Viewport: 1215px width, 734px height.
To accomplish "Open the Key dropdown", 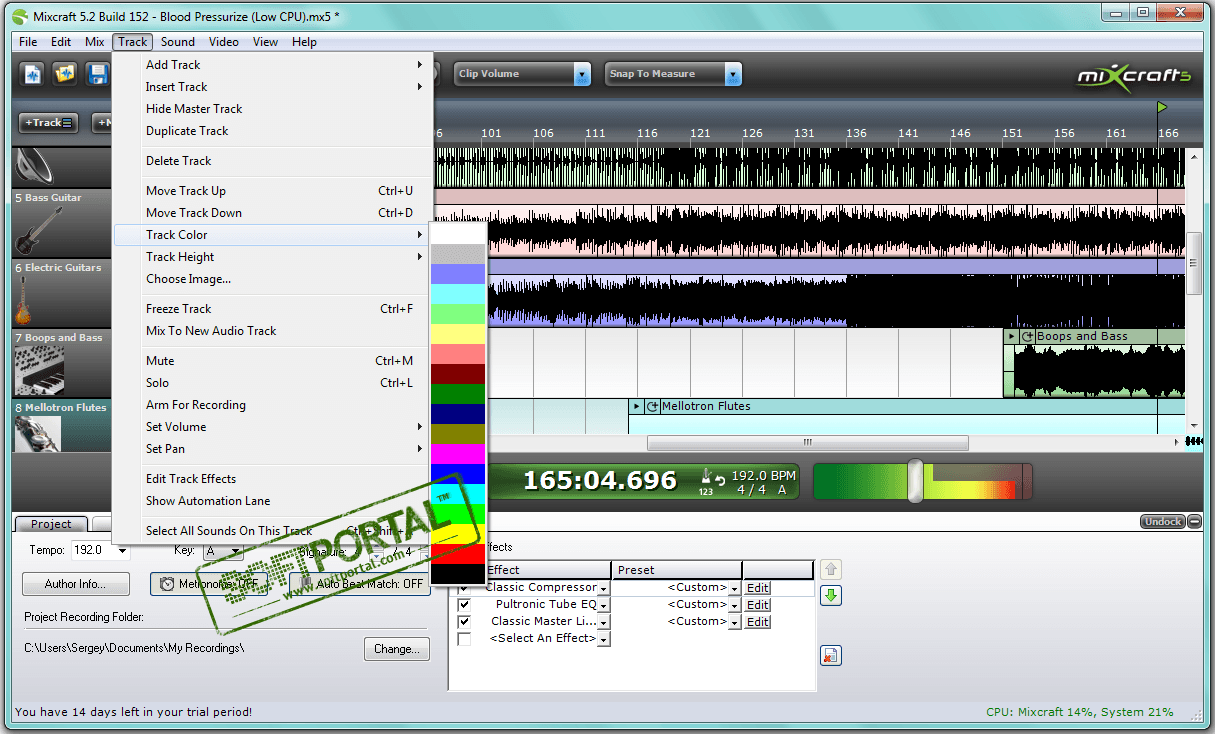I will pos(237,551).
